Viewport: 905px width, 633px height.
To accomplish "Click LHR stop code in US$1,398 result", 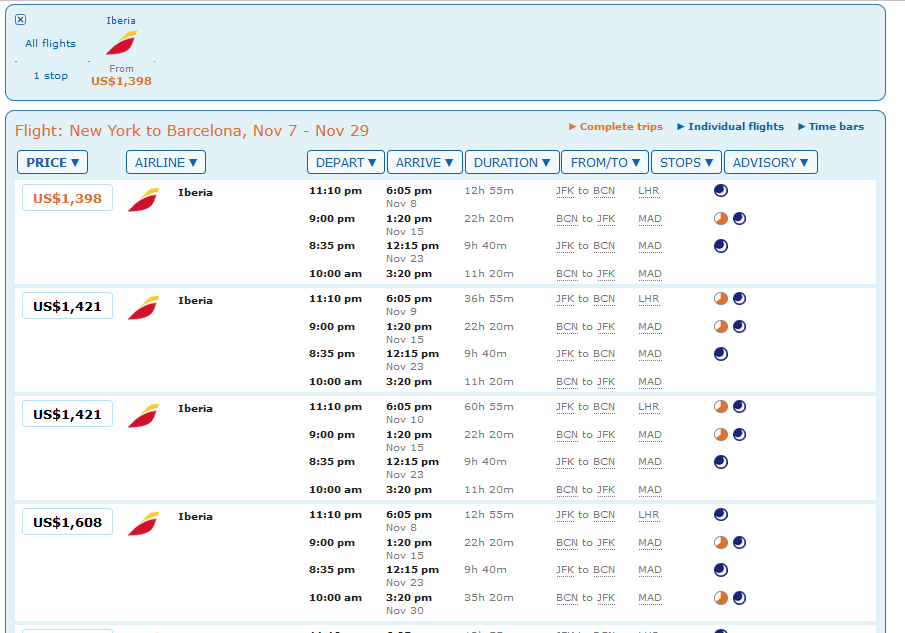I will coord(649,191).
